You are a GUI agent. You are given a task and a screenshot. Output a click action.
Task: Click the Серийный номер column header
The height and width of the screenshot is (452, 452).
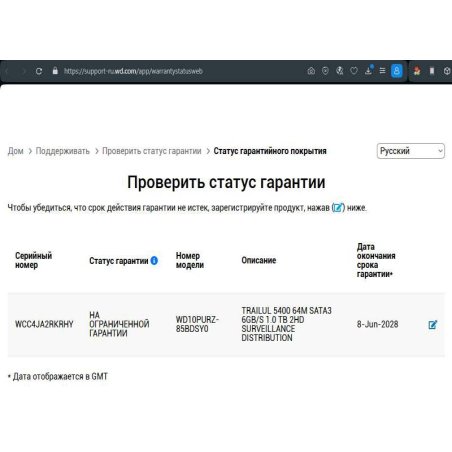[33, 260]
